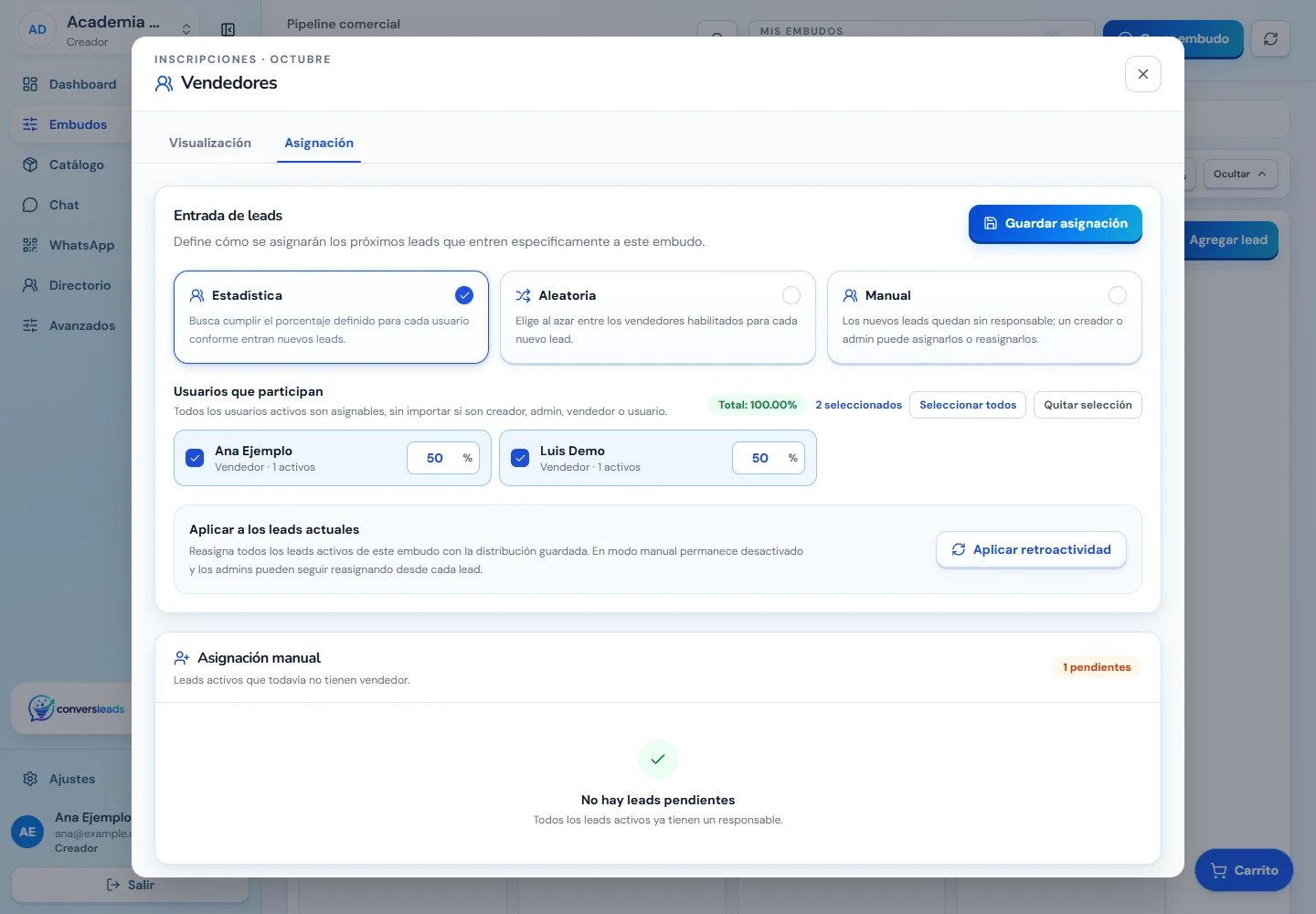Screen dimensions: 1316x914
Task: Click the conversleads logo
Action: tap(76, 708)
